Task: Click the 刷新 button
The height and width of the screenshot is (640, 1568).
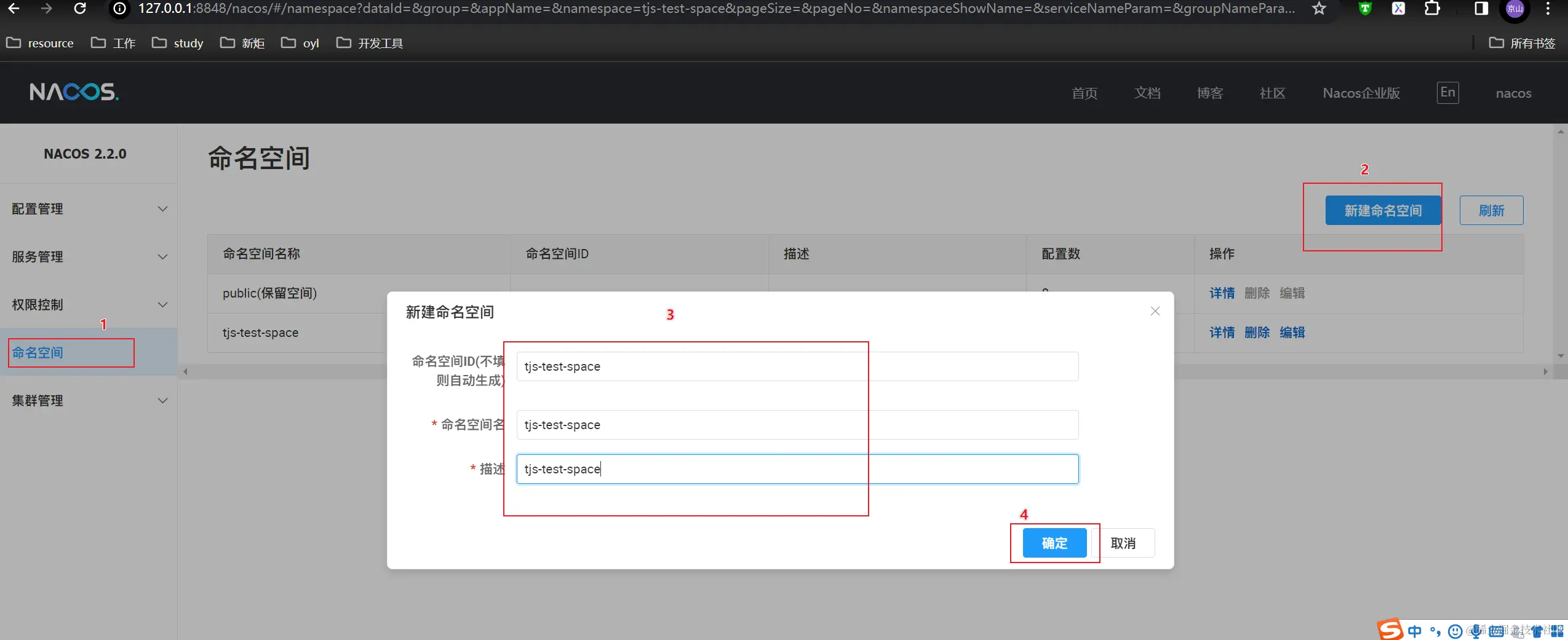Action: [x=1491, y=210]
